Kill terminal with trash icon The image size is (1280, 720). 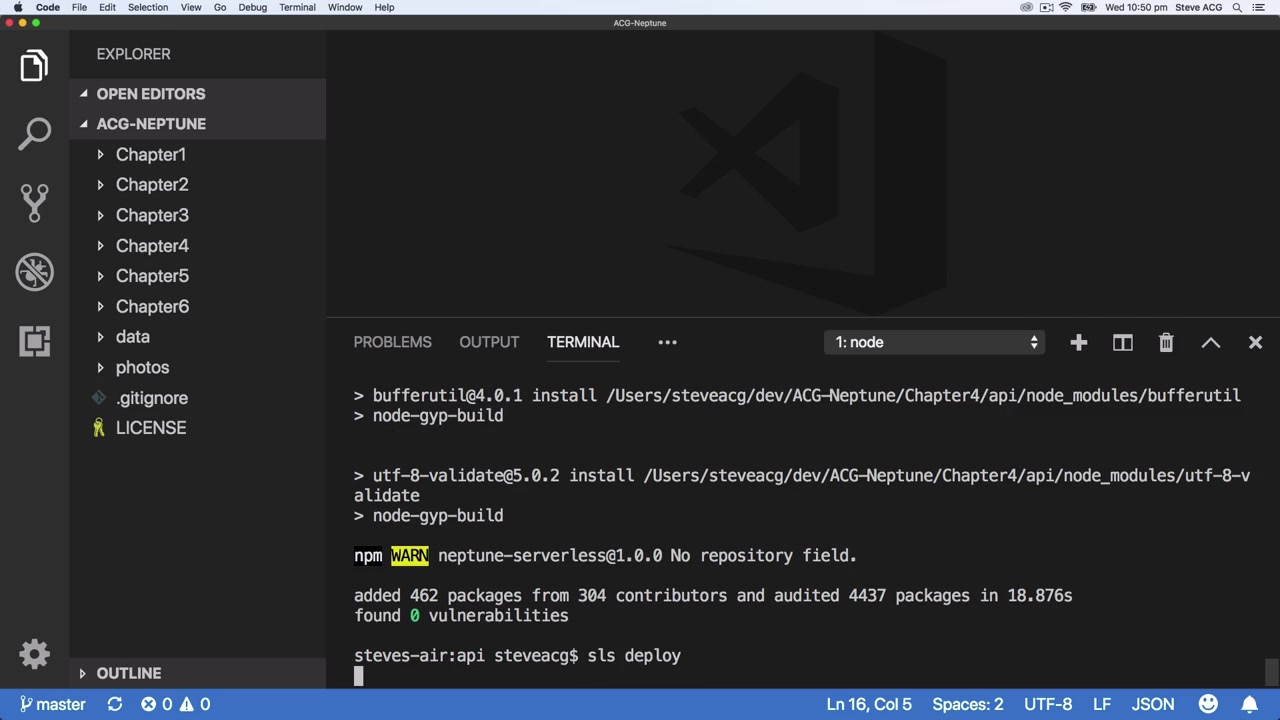[x=1166, y=343]
